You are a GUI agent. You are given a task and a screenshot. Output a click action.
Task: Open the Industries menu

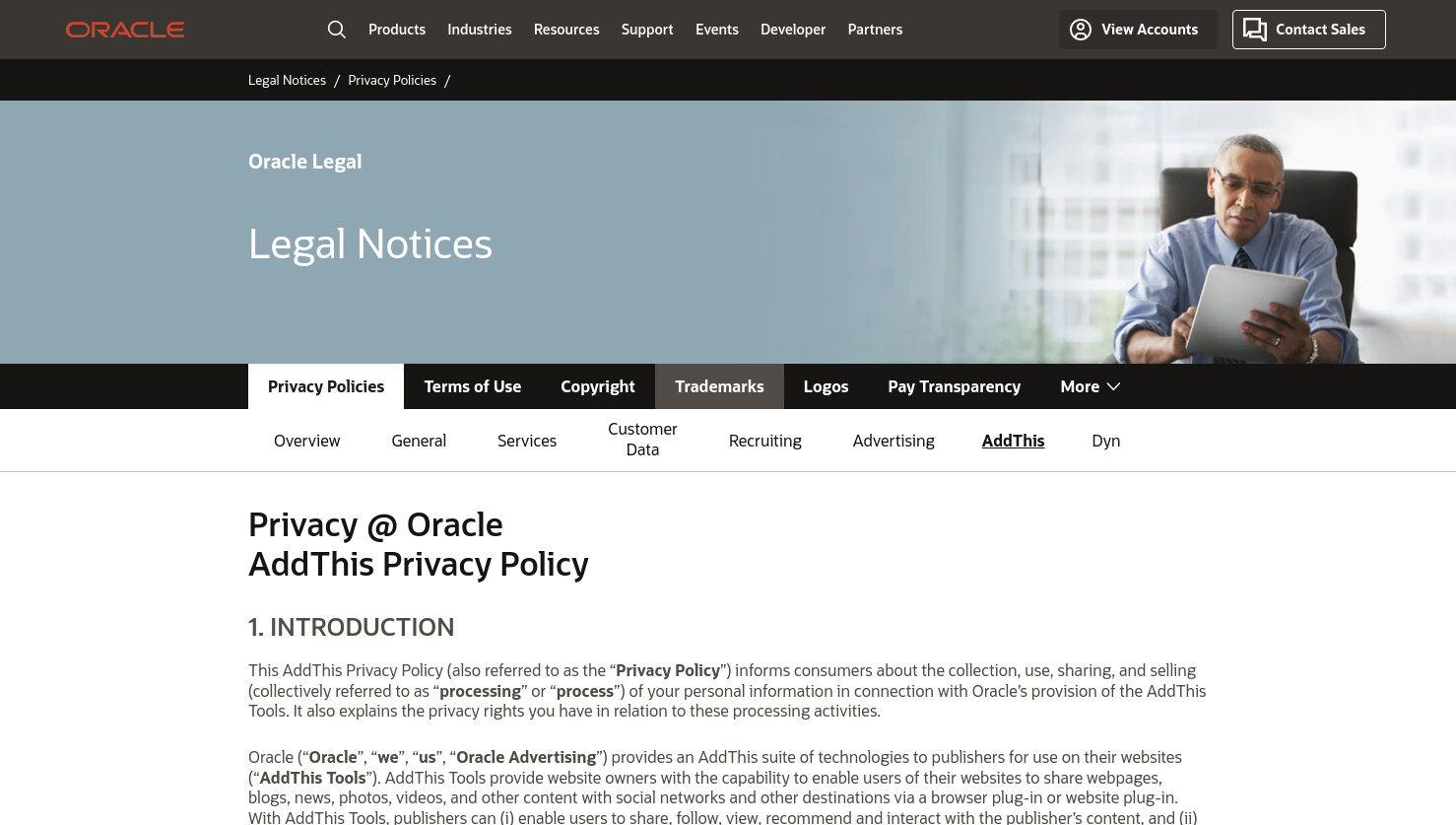click(x=480, y=30)
